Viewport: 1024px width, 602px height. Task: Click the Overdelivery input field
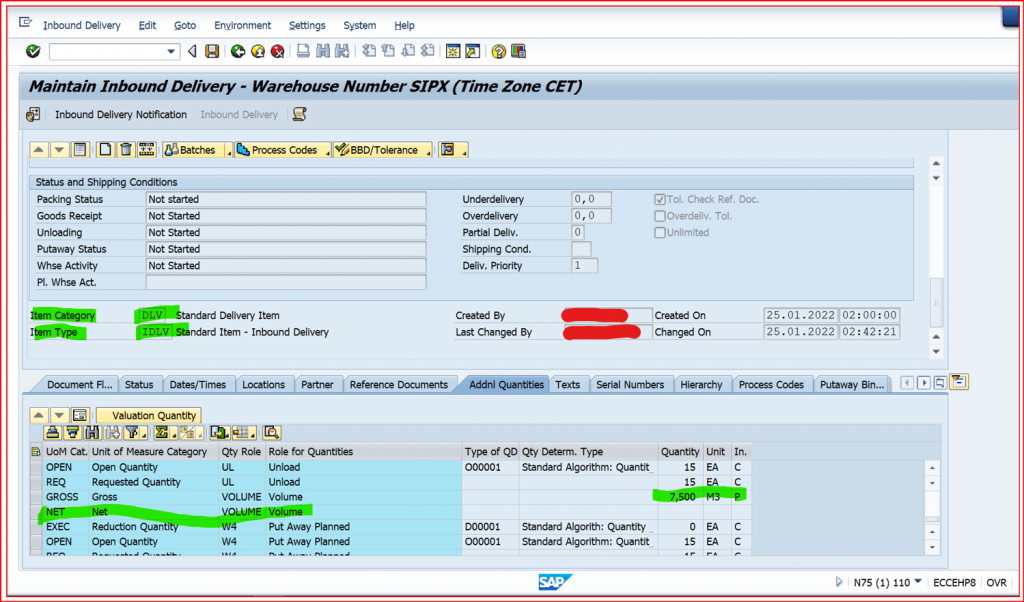tap(591, 216)
